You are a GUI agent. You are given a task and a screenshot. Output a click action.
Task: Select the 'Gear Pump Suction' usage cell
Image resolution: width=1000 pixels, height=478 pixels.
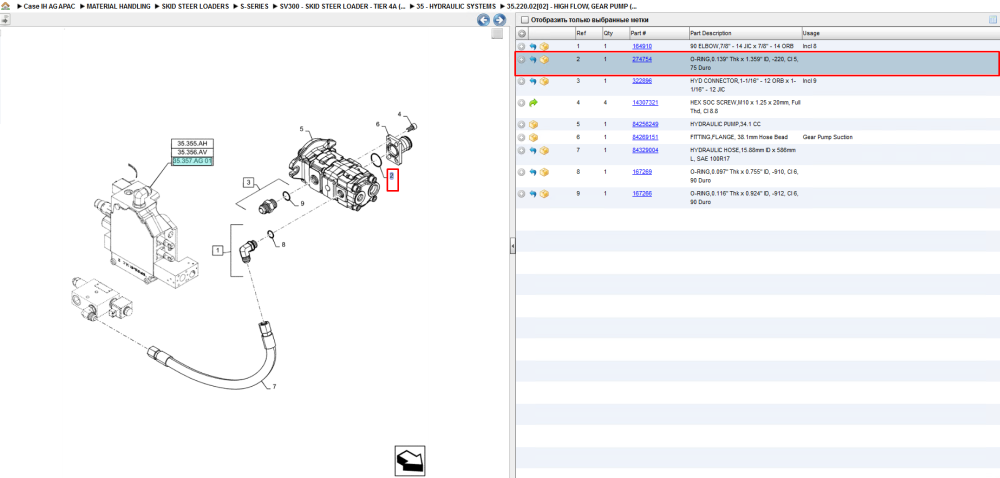tap(828, 137)
